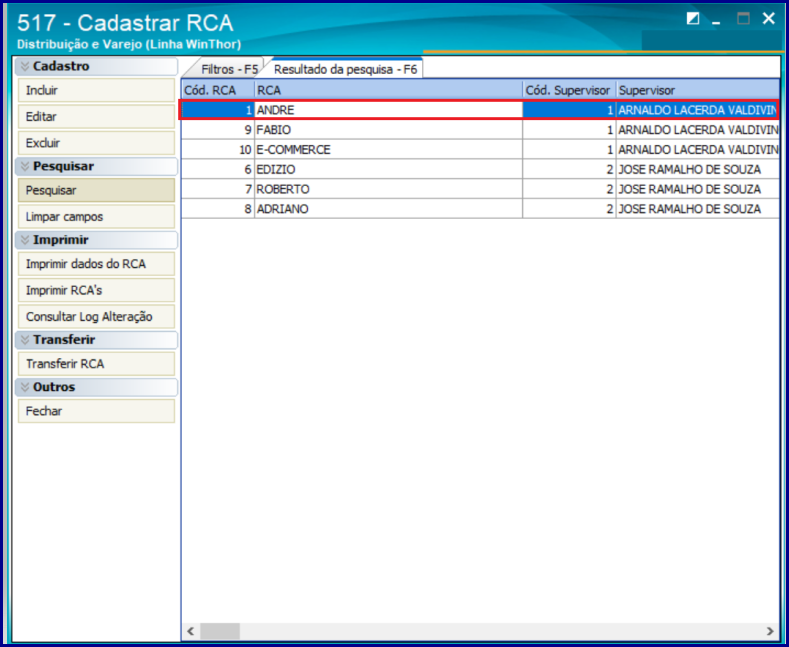The height and width of the screenshot is (647, 789).
Task: Click the Fechar button
Action: 96,411
